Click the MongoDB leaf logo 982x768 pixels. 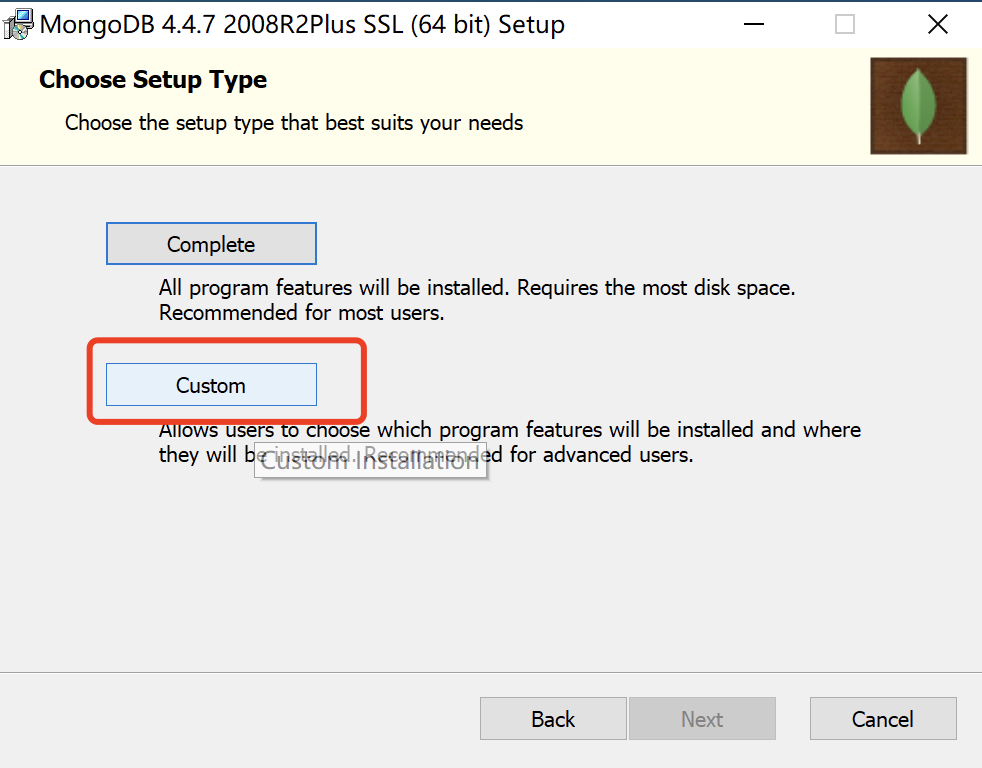[918, 106]
